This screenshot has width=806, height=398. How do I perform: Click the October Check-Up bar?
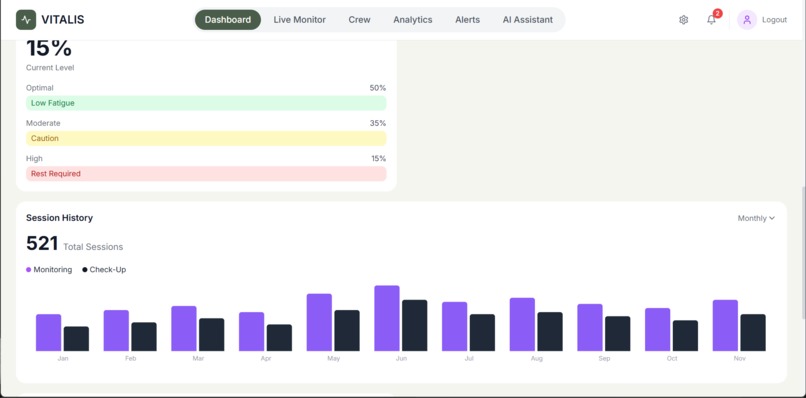685,336
